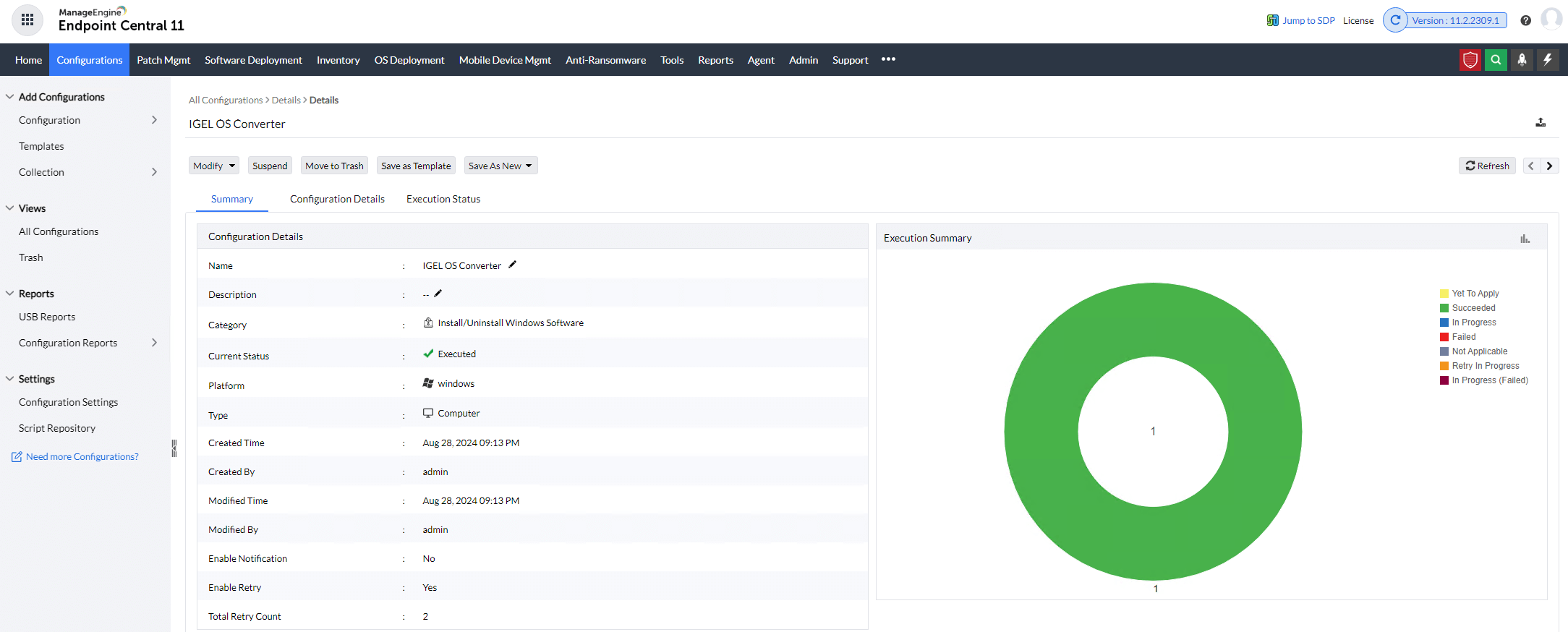This screenshot has height=632, width=1568.
Task: Expand the Configuration Reports submenu
Action: (x=154, y=343)
